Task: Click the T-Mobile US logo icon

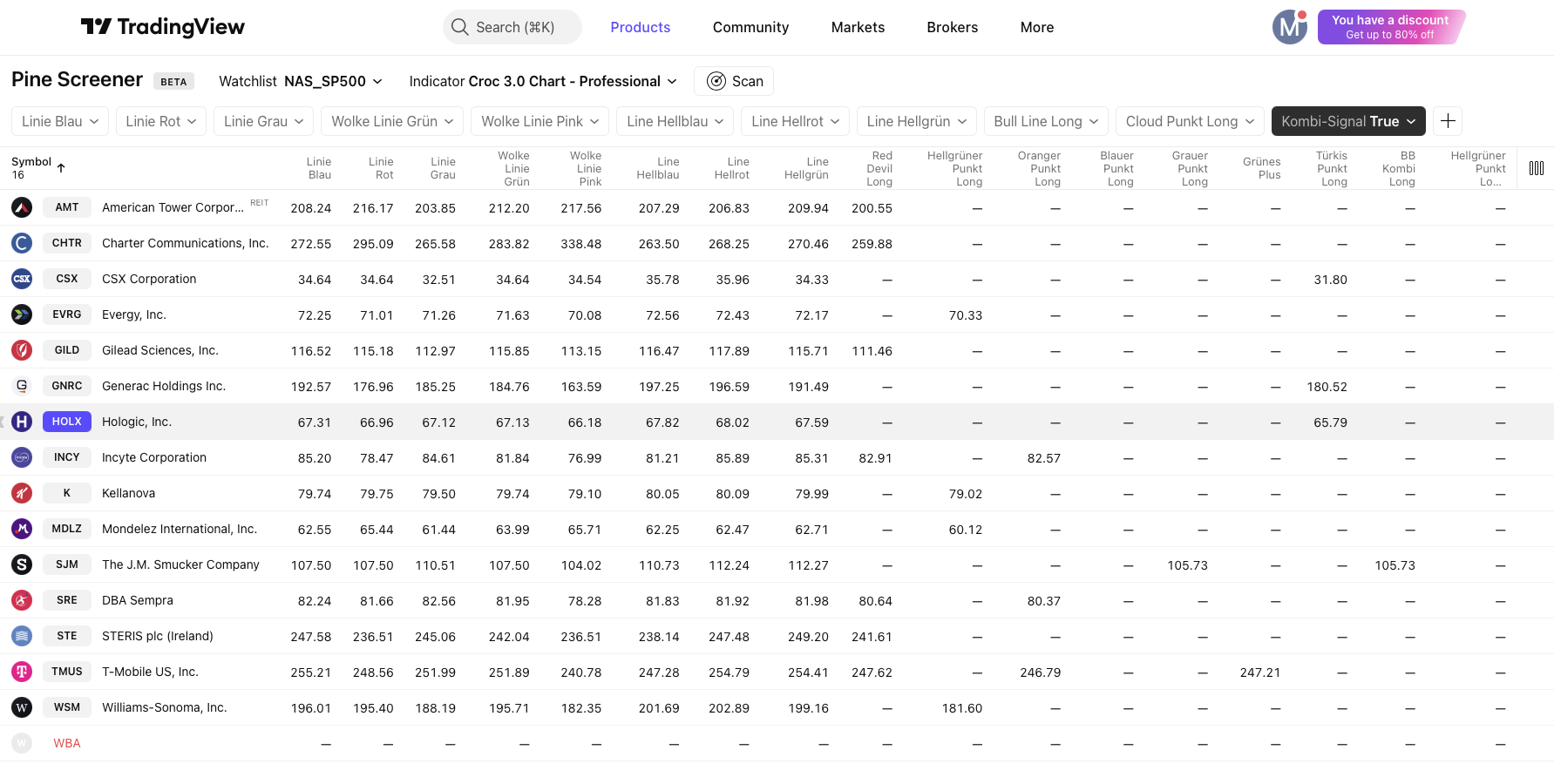Action: click(x=22, y=672)
